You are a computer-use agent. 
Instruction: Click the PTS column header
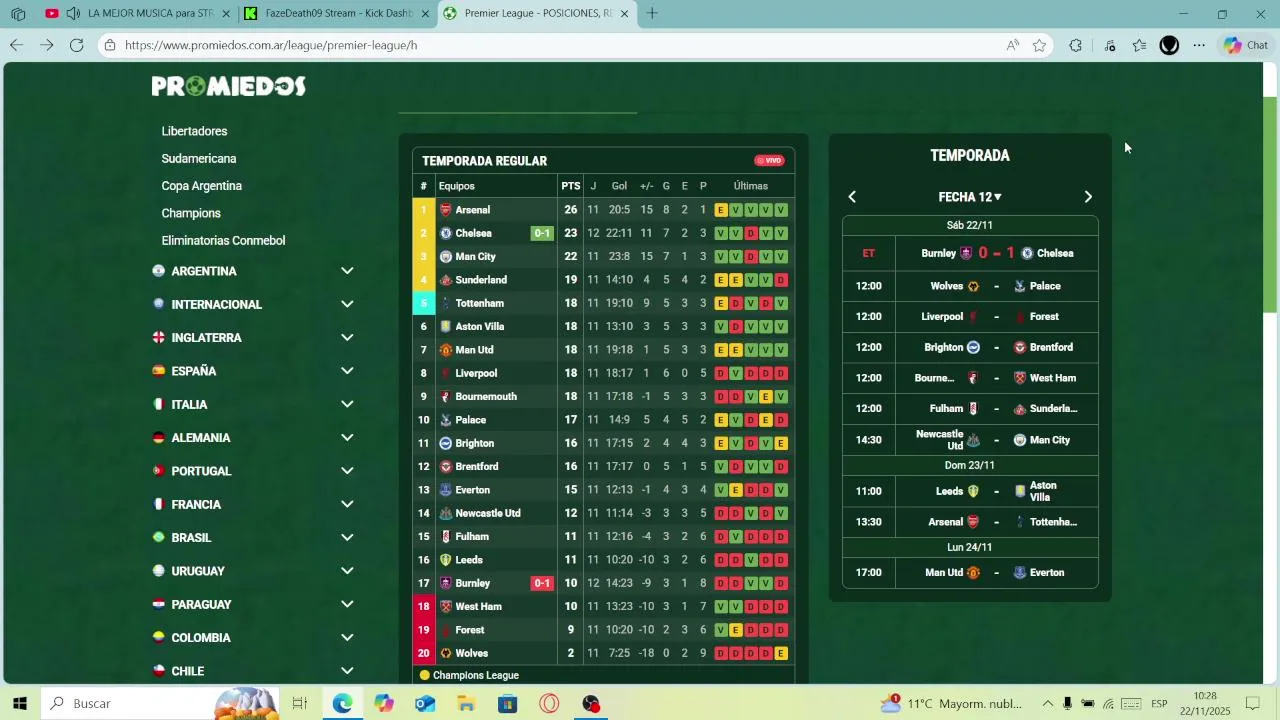(x=571, y=186)
